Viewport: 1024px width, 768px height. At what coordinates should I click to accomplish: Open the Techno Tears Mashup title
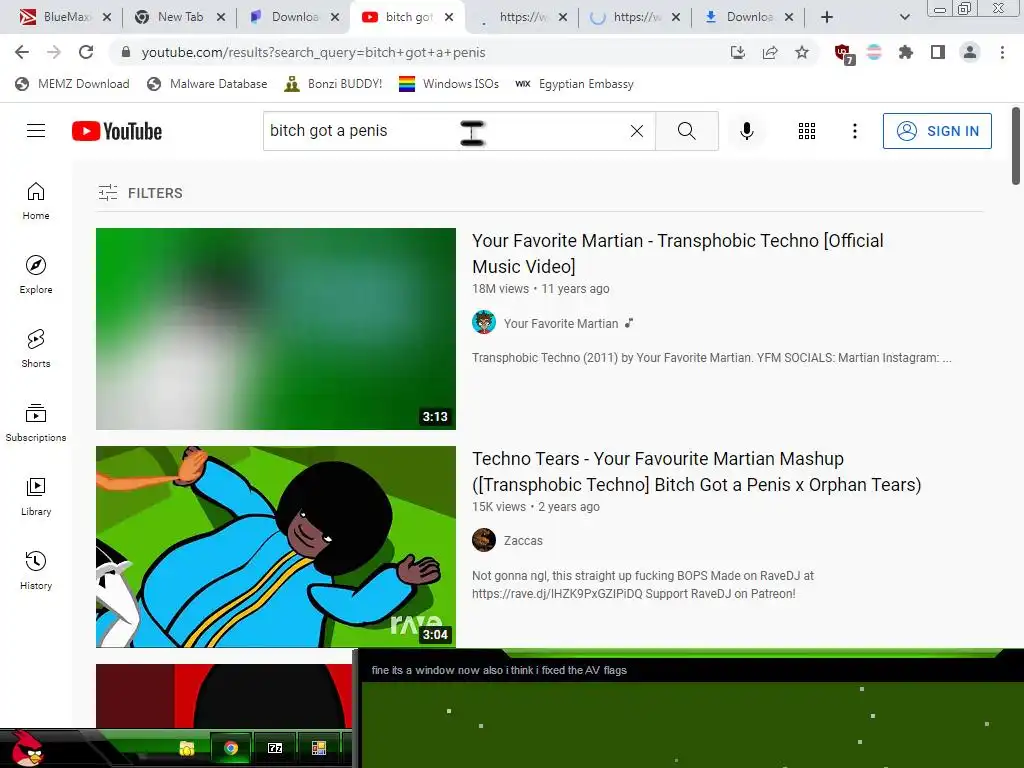coord(696,472)
